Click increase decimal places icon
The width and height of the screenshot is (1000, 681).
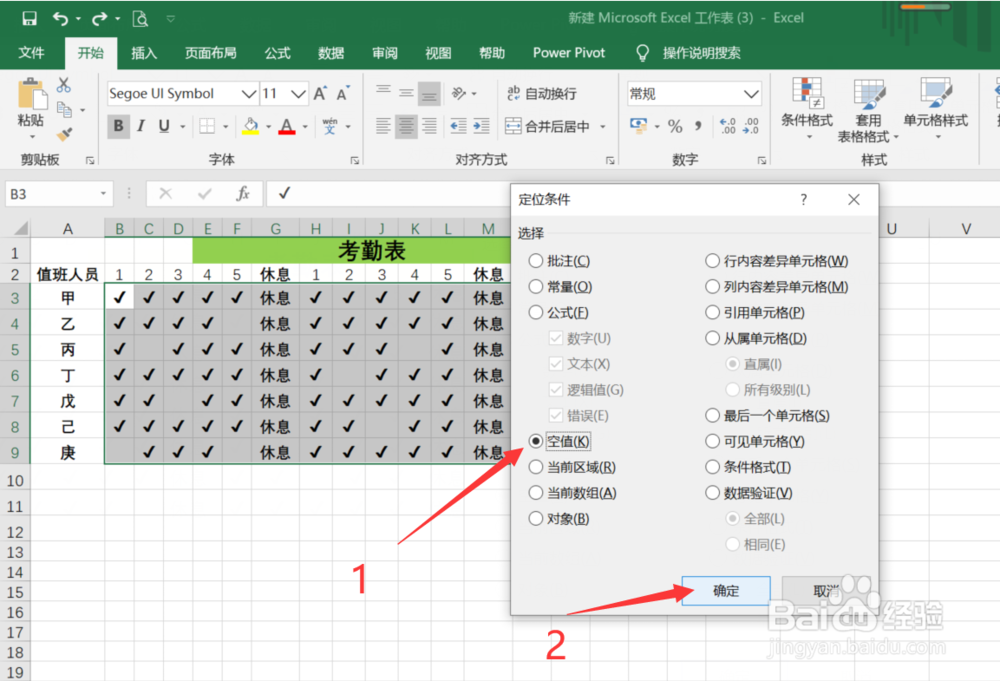pyautogui.click(x=727, y=126)
